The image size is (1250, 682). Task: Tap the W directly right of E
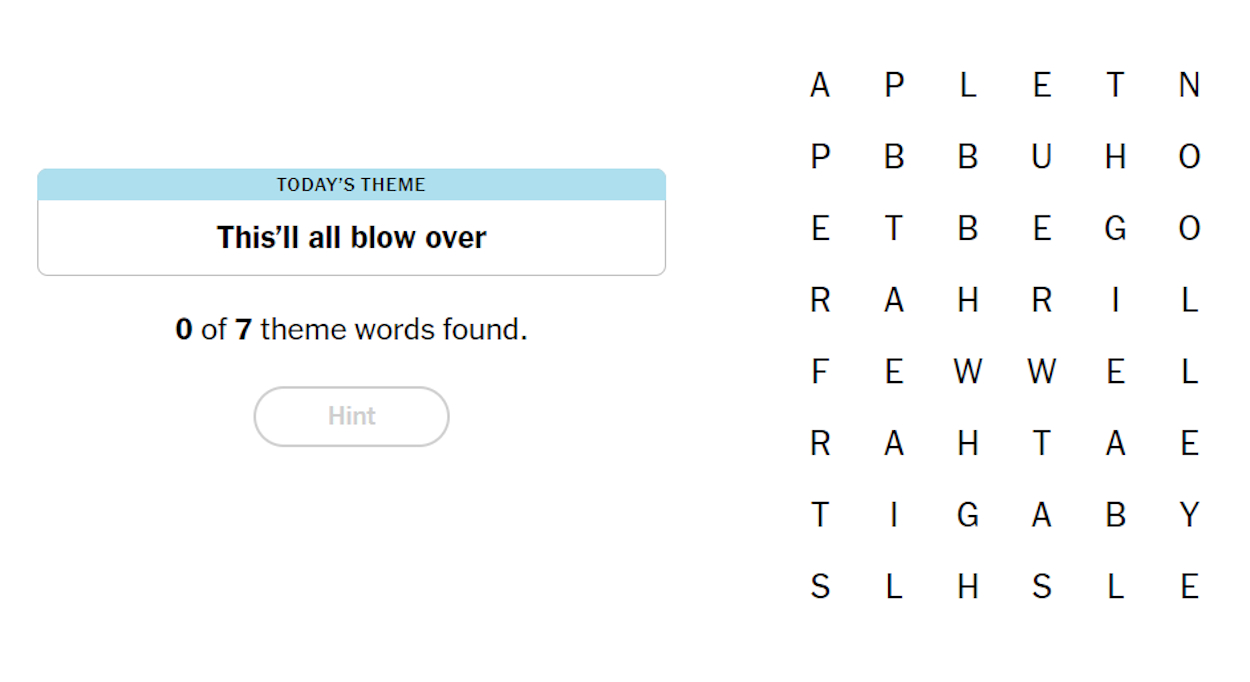point(968,372)
